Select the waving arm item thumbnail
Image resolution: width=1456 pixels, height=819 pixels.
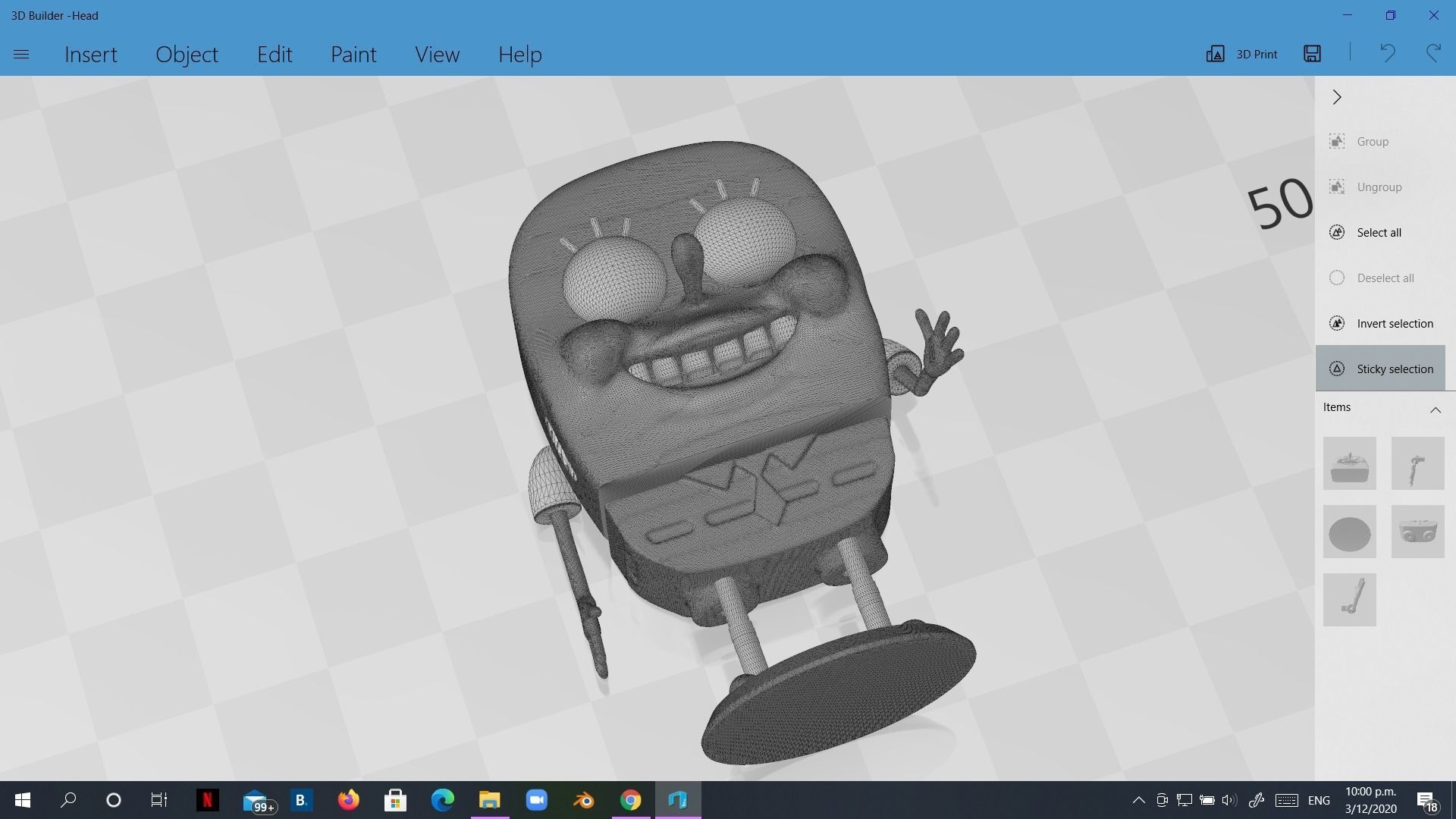(x=1350, y=600)
